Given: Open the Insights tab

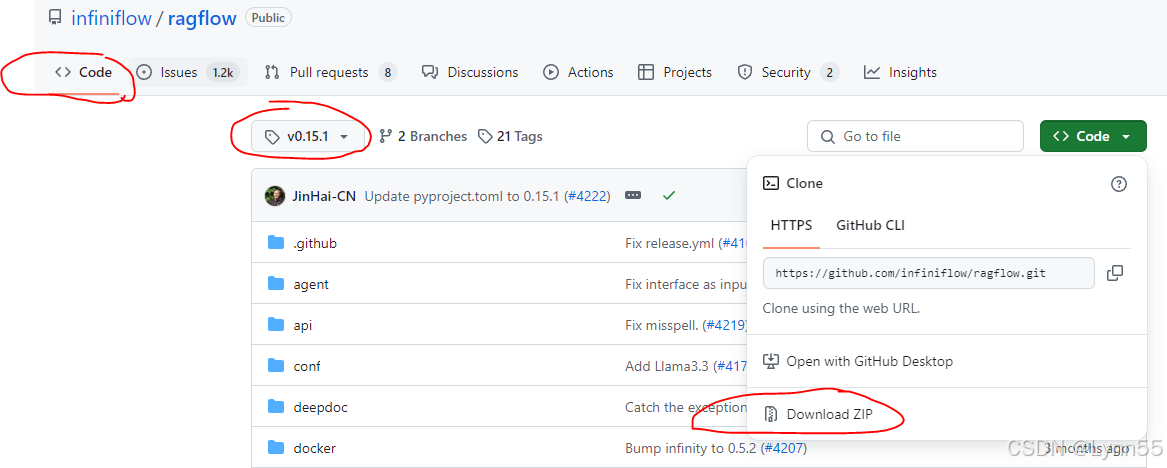Looking at the screenshot, I should click(x=900, y=72).
